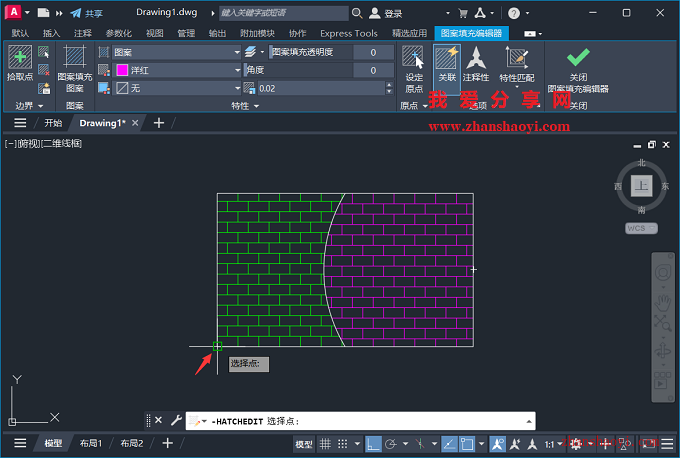Click the navigation bar pan hand icon

(x=662, y=302)
